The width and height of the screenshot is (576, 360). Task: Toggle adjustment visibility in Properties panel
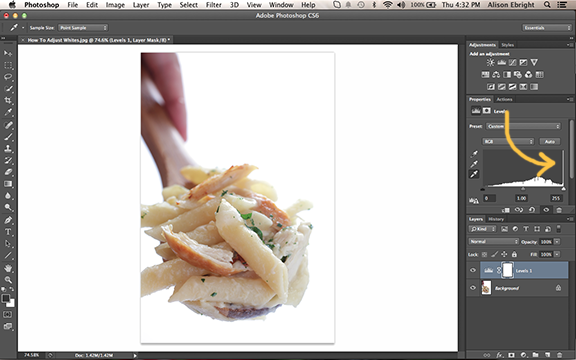pos(546,210)
